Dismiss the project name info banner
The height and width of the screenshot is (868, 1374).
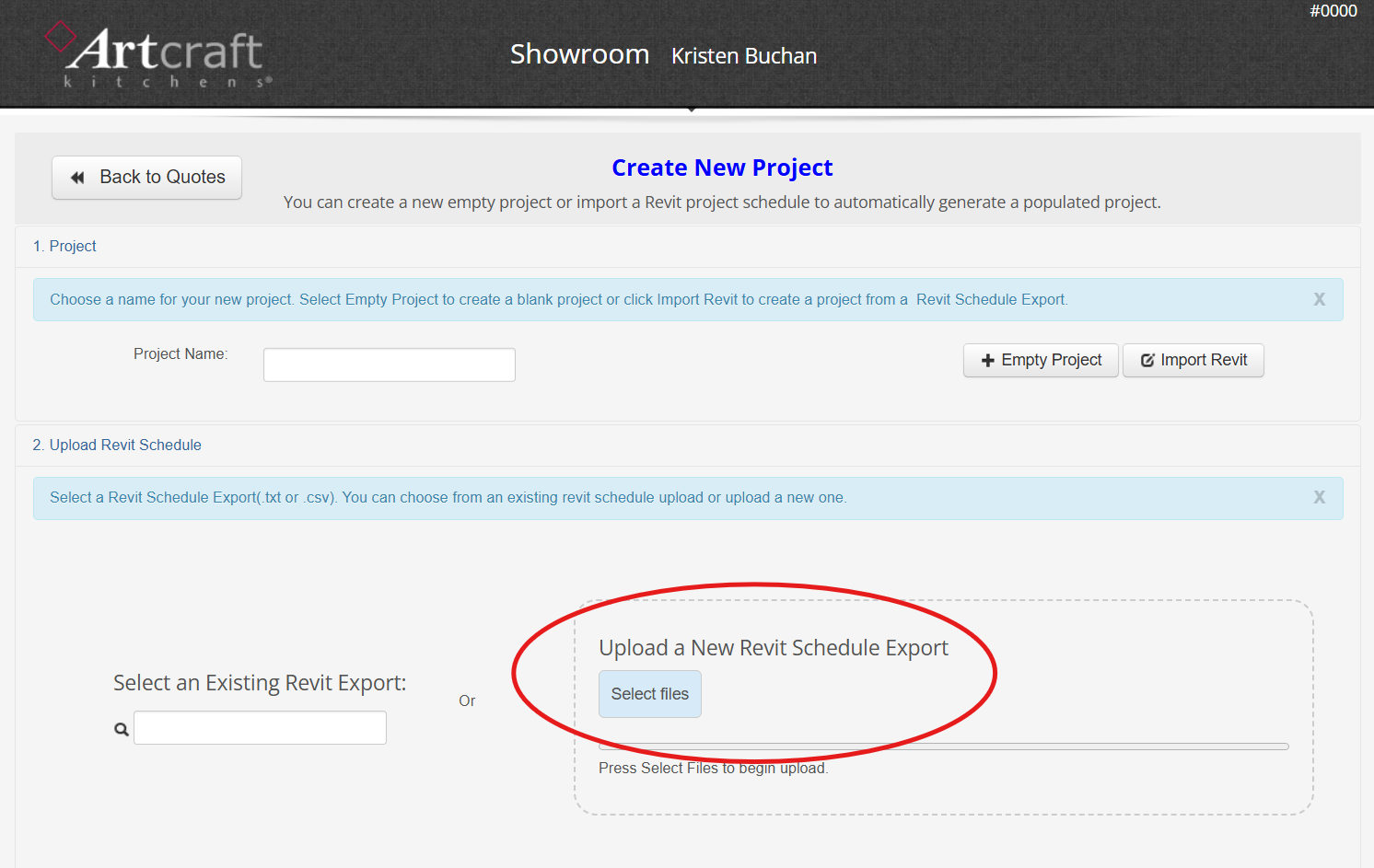click(1319, 299)
